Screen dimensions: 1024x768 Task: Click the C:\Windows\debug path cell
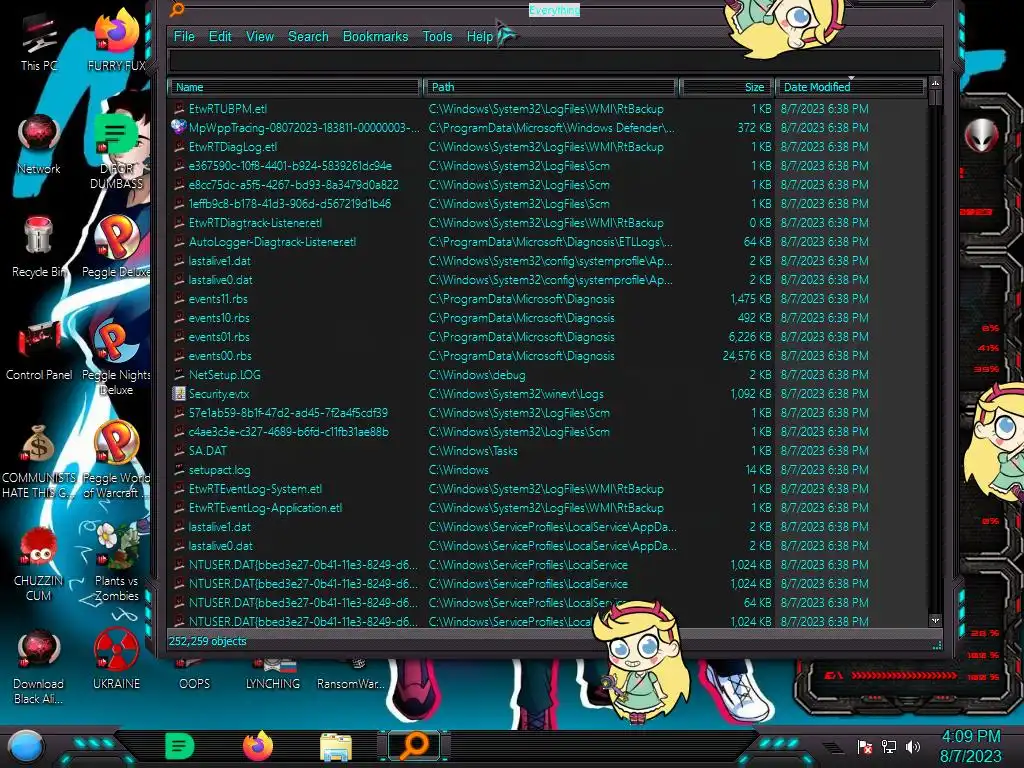pyautogui.click(x=477, y=375)
